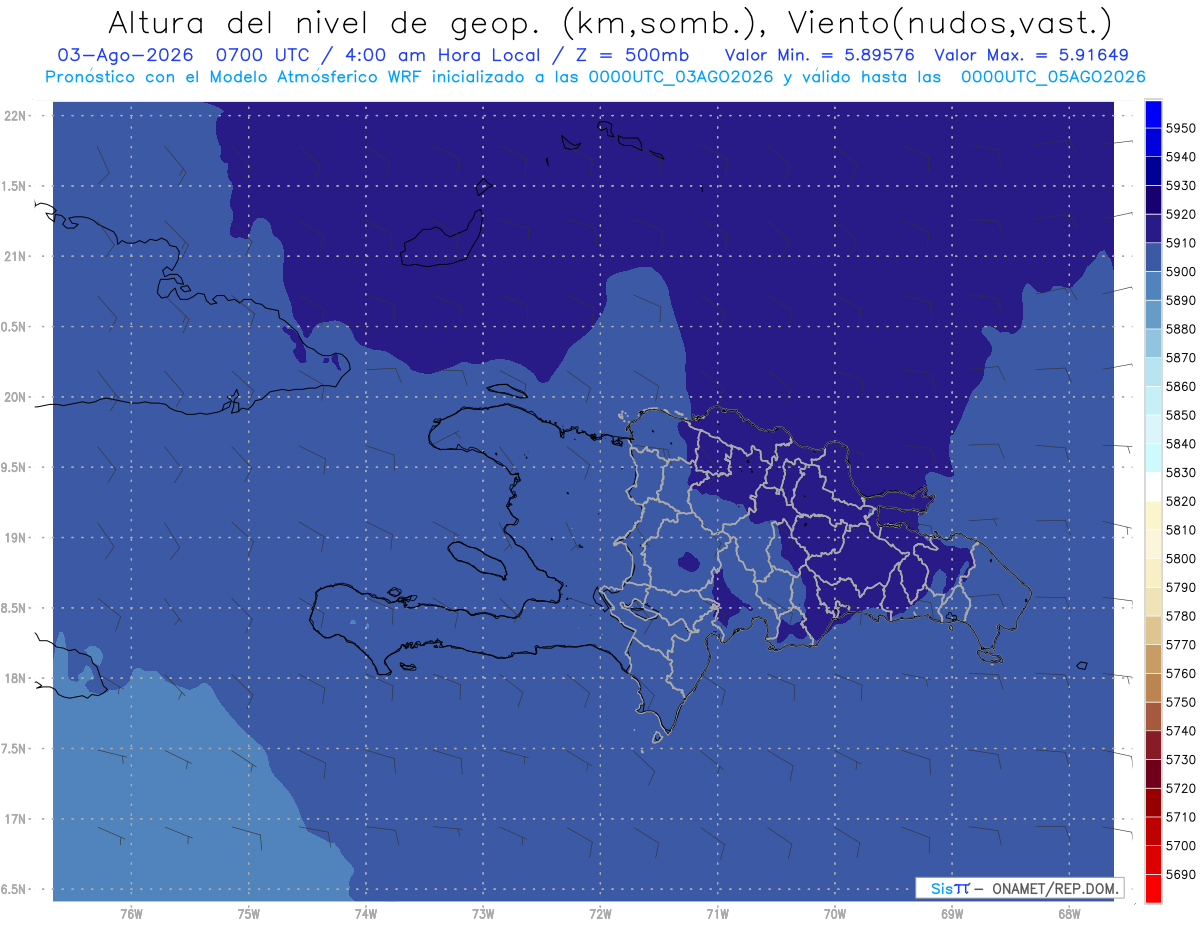Click the '5860' colorbar label

click(x=1180, y=386)
